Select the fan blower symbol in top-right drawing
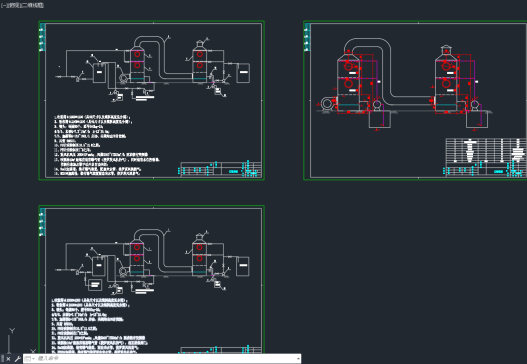Image resolution: width=527 pixels, height=364 pixels. click(326, 104)
